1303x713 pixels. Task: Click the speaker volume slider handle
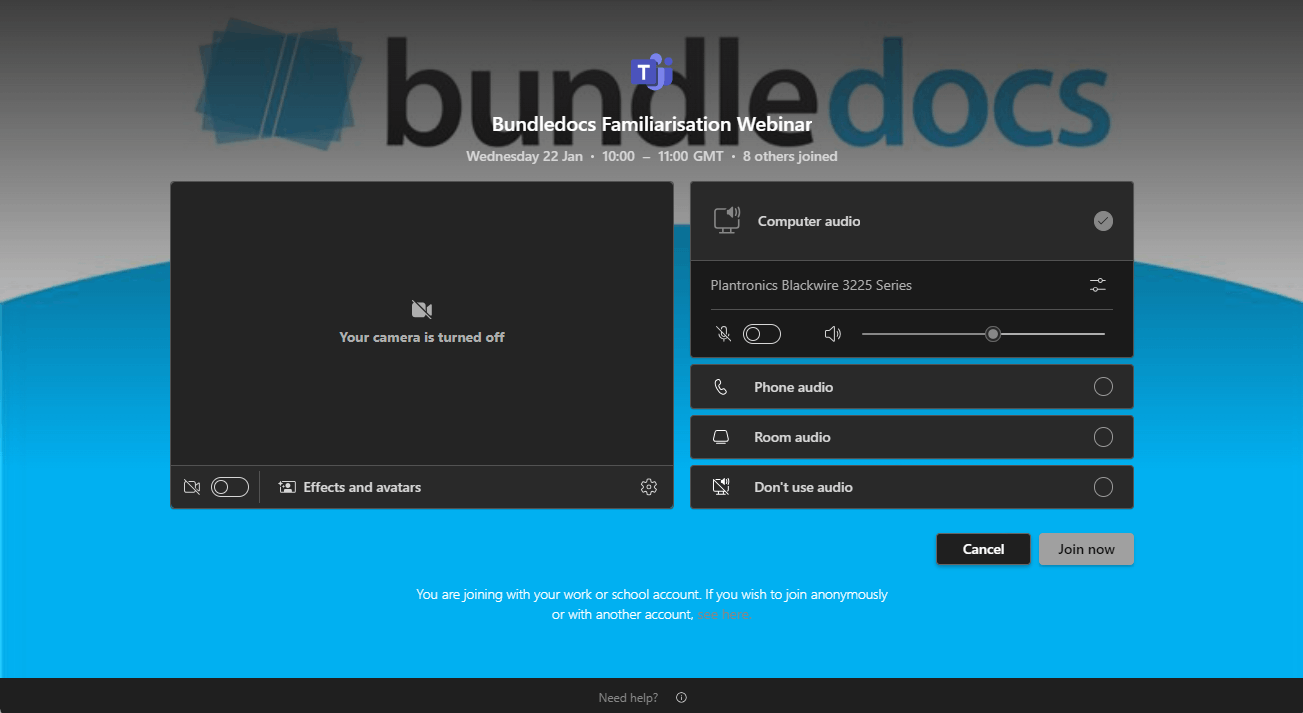point(993,334)
